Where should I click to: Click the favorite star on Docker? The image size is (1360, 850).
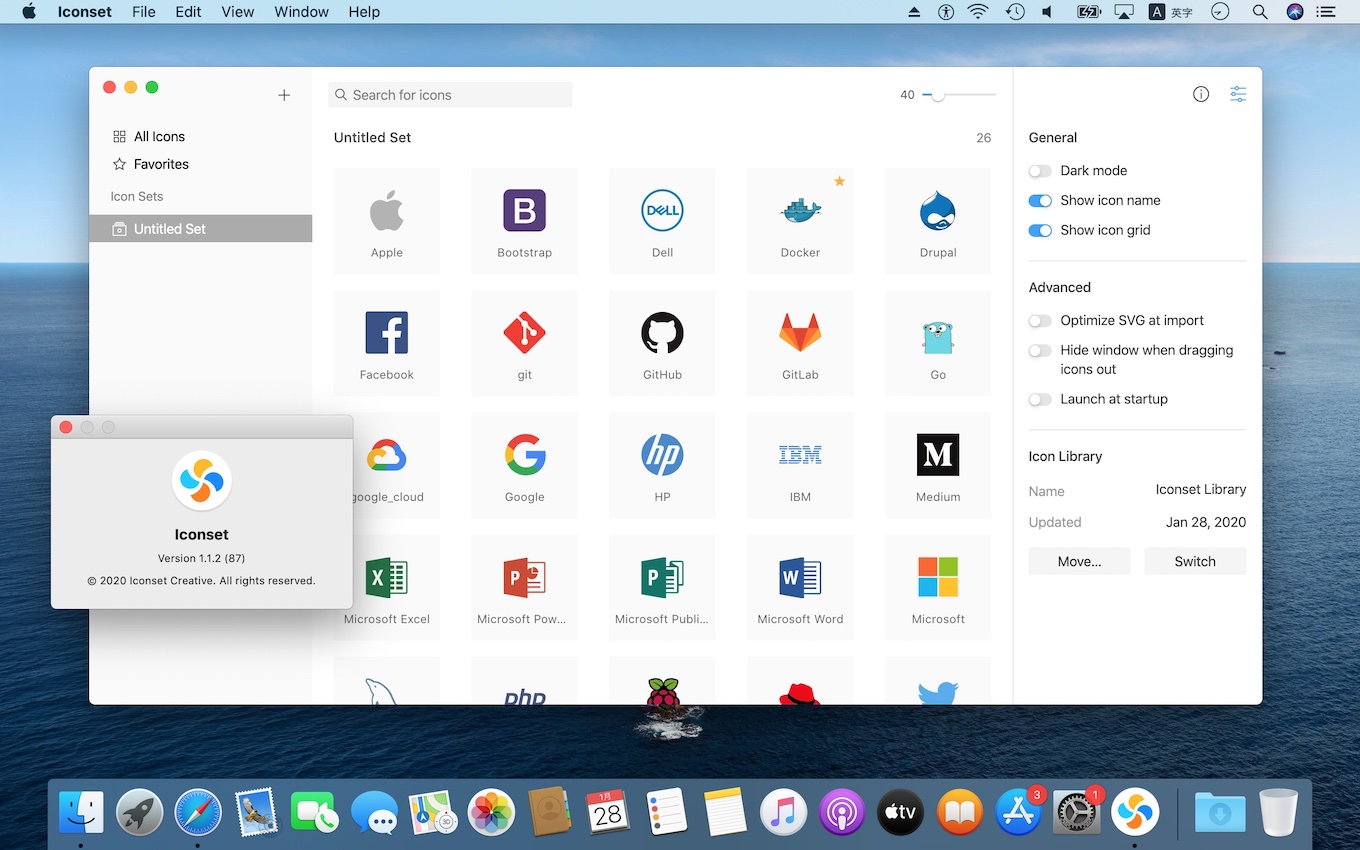(840, 181)
